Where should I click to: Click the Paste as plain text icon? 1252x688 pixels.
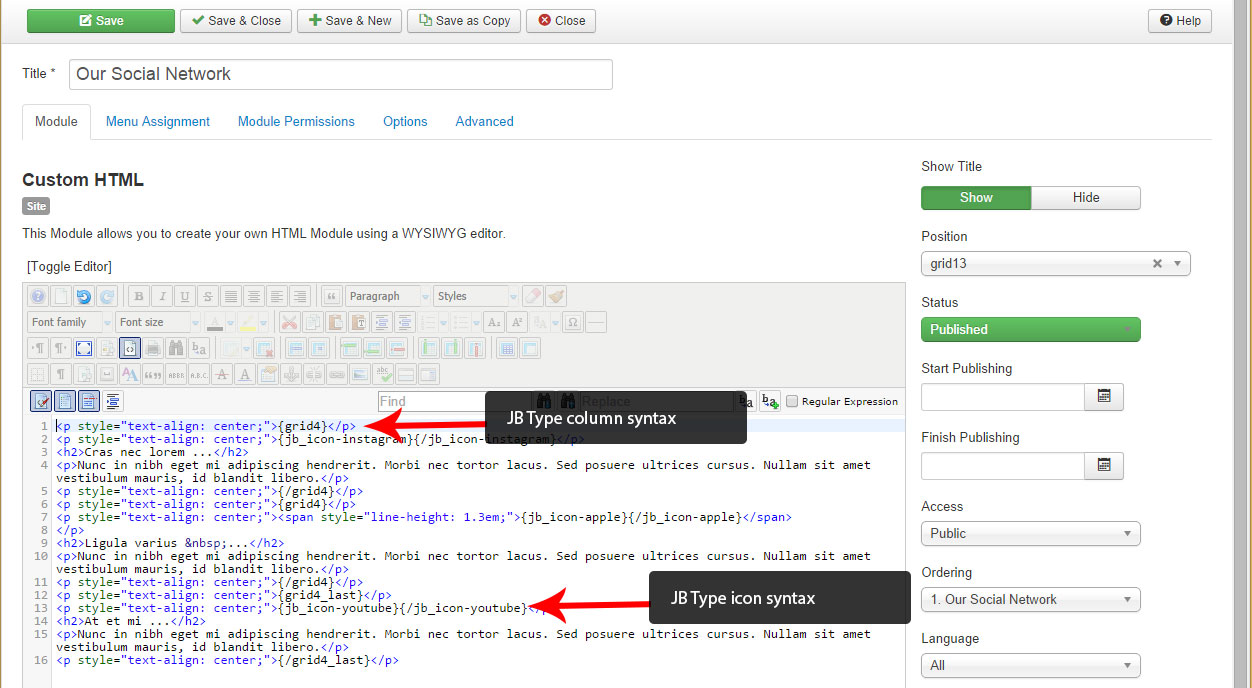(x=359, y=322)
